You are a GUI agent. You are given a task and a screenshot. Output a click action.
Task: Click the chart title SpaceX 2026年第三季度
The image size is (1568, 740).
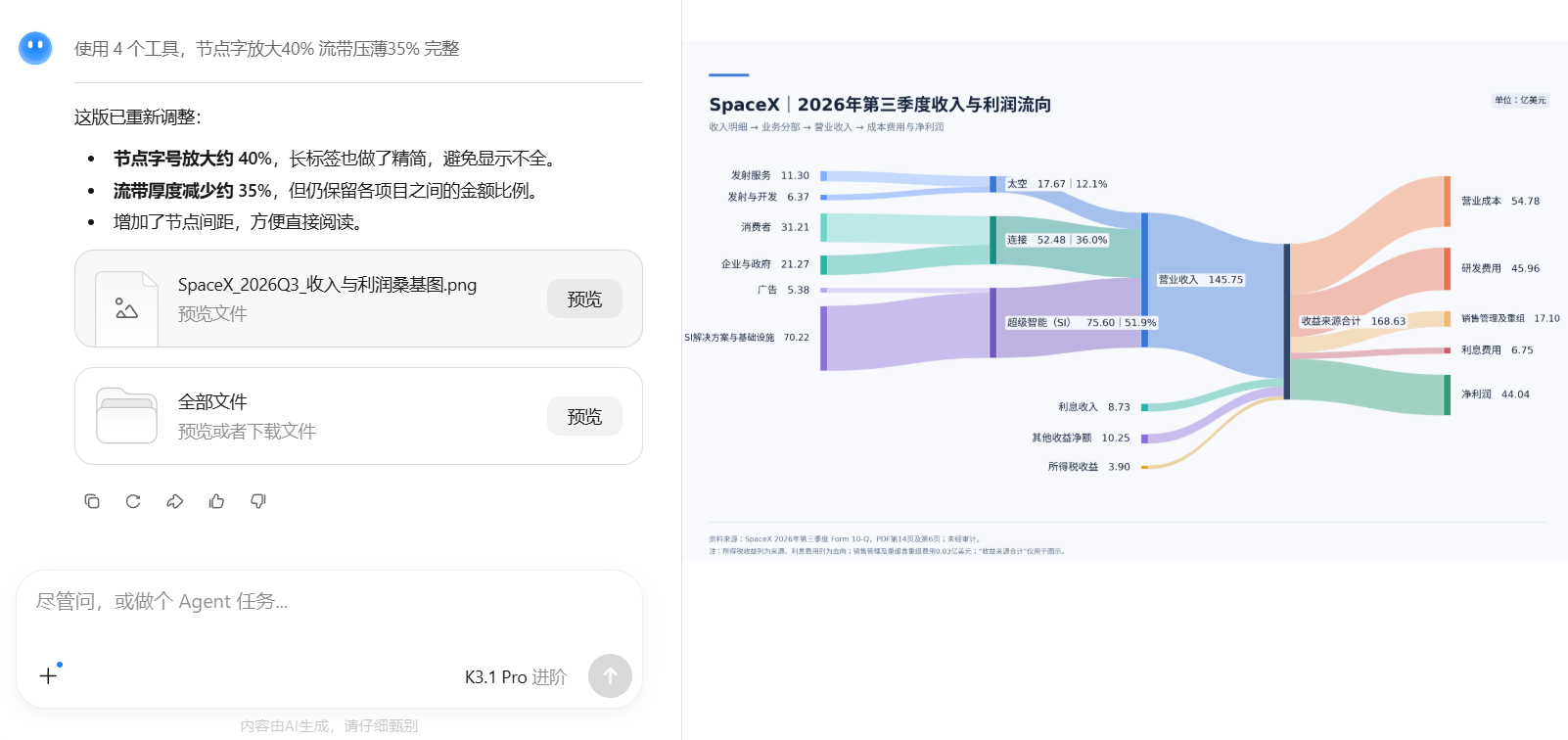tap(880, 104)
